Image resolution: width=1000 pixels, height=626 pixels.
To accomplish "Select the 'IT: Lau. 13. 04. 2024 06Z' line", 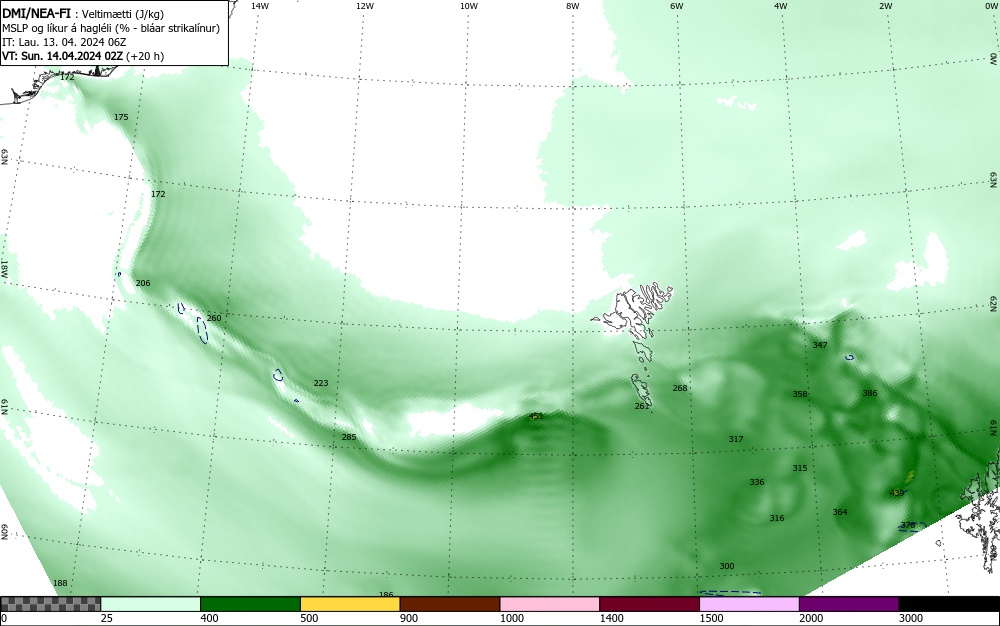I will [64, 42].
